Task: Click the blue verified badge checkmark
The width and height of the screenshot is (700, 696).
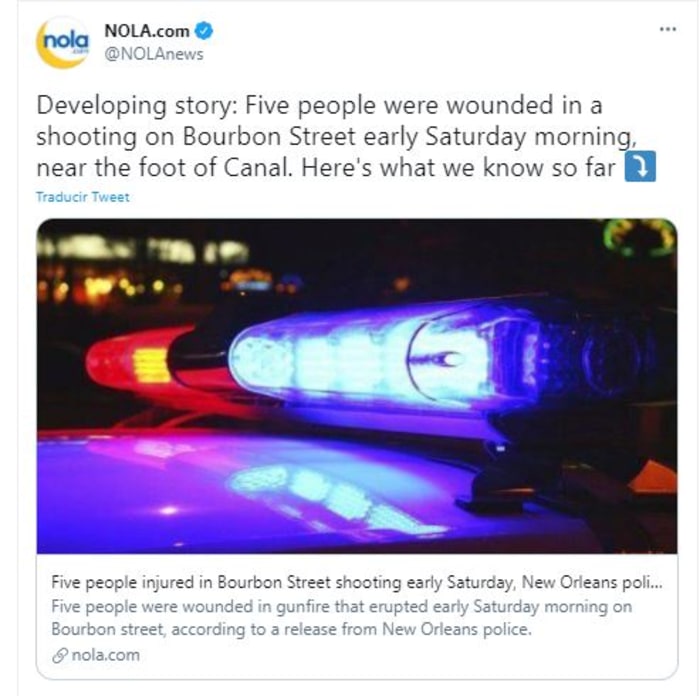Action: [204, 31]
